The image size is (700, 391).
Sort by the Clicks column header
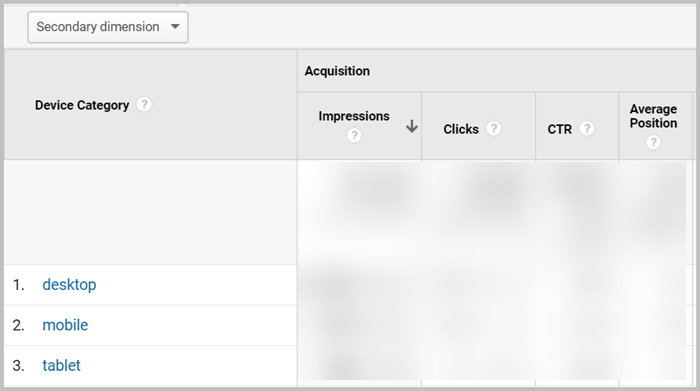coord(461,129)
